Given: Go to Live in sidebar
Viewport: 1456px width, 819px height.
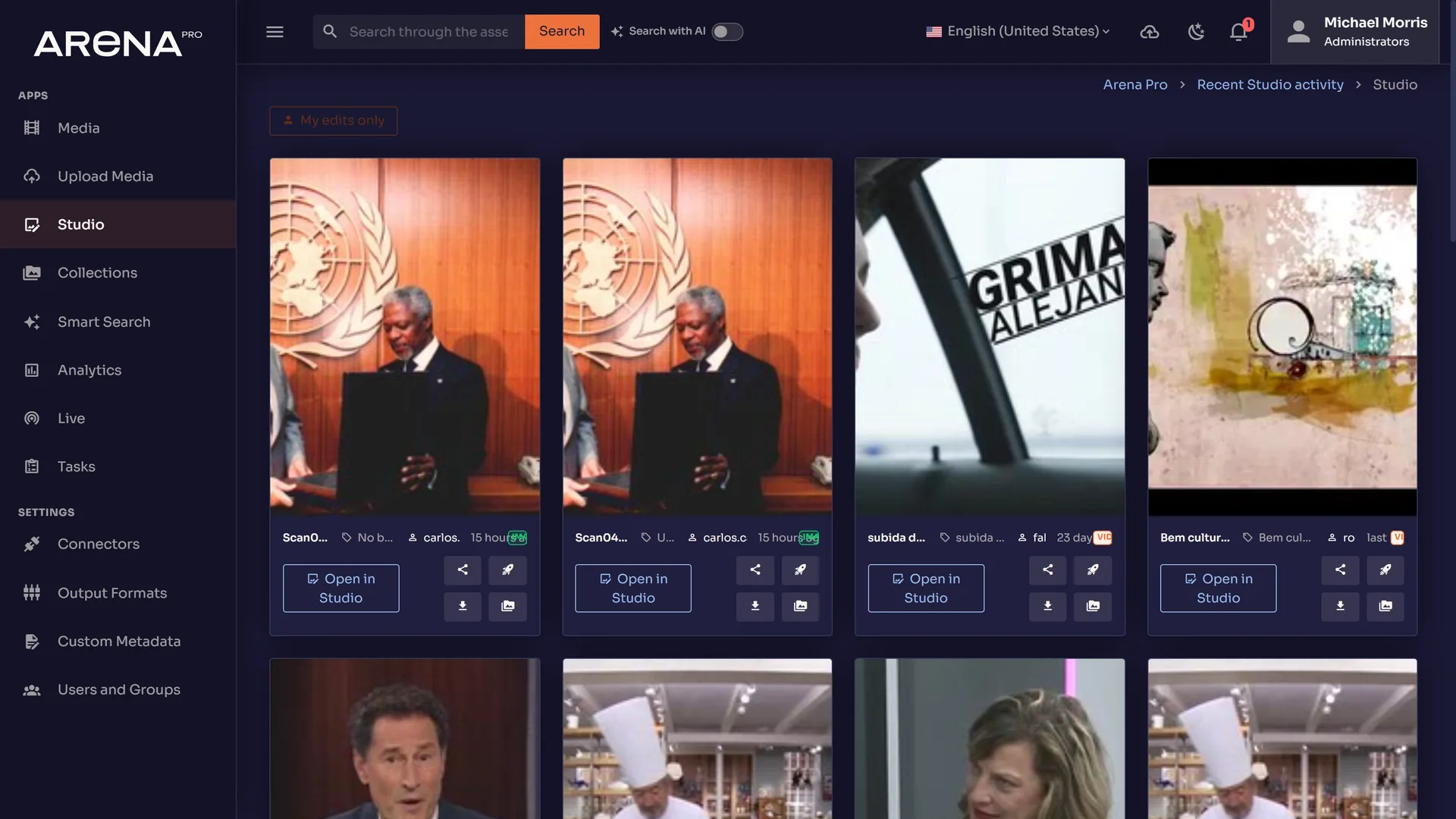Looking at the screenshot, I should click(x=118, y=419).
